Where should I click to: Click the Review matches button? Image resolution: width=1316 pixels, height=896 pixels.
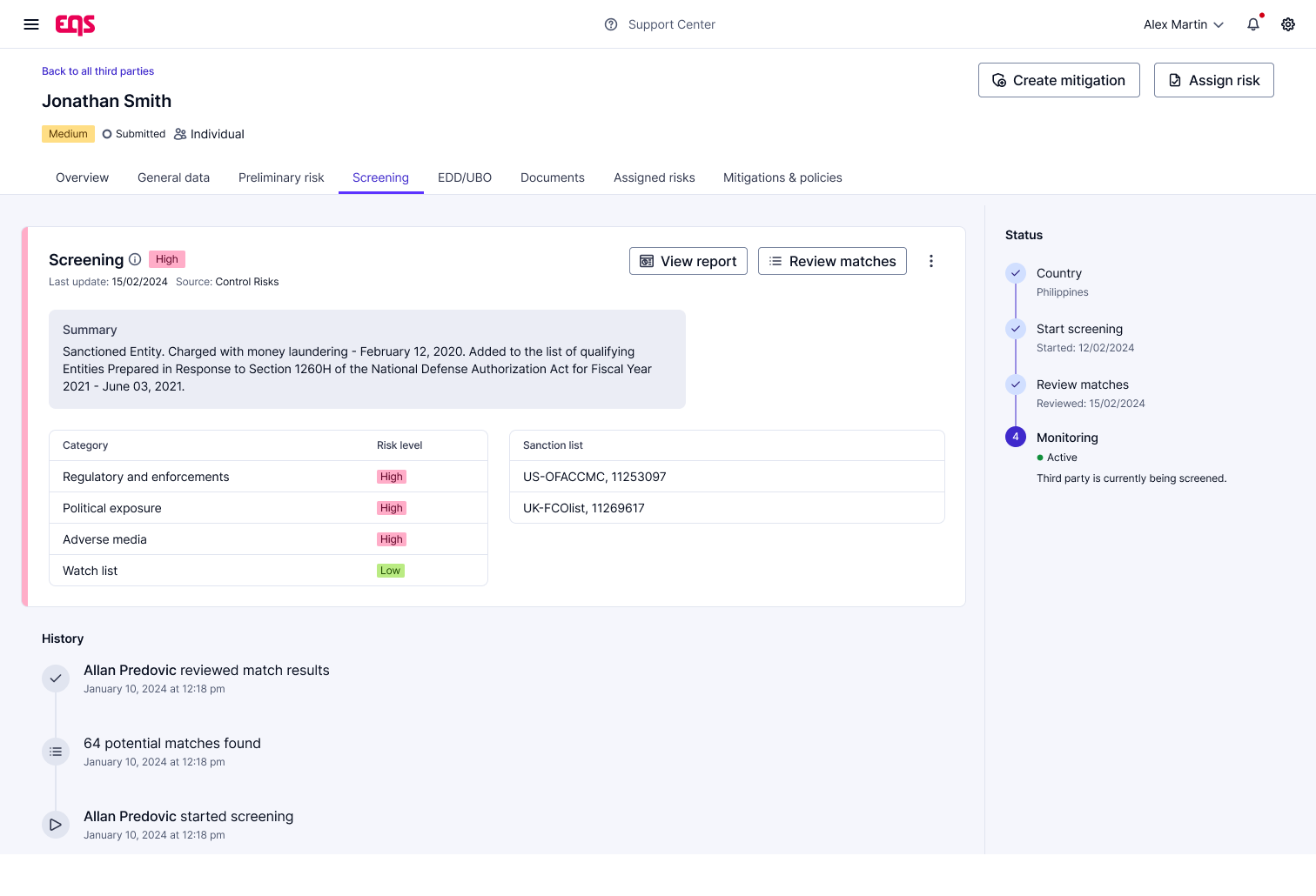click(832, 261)
